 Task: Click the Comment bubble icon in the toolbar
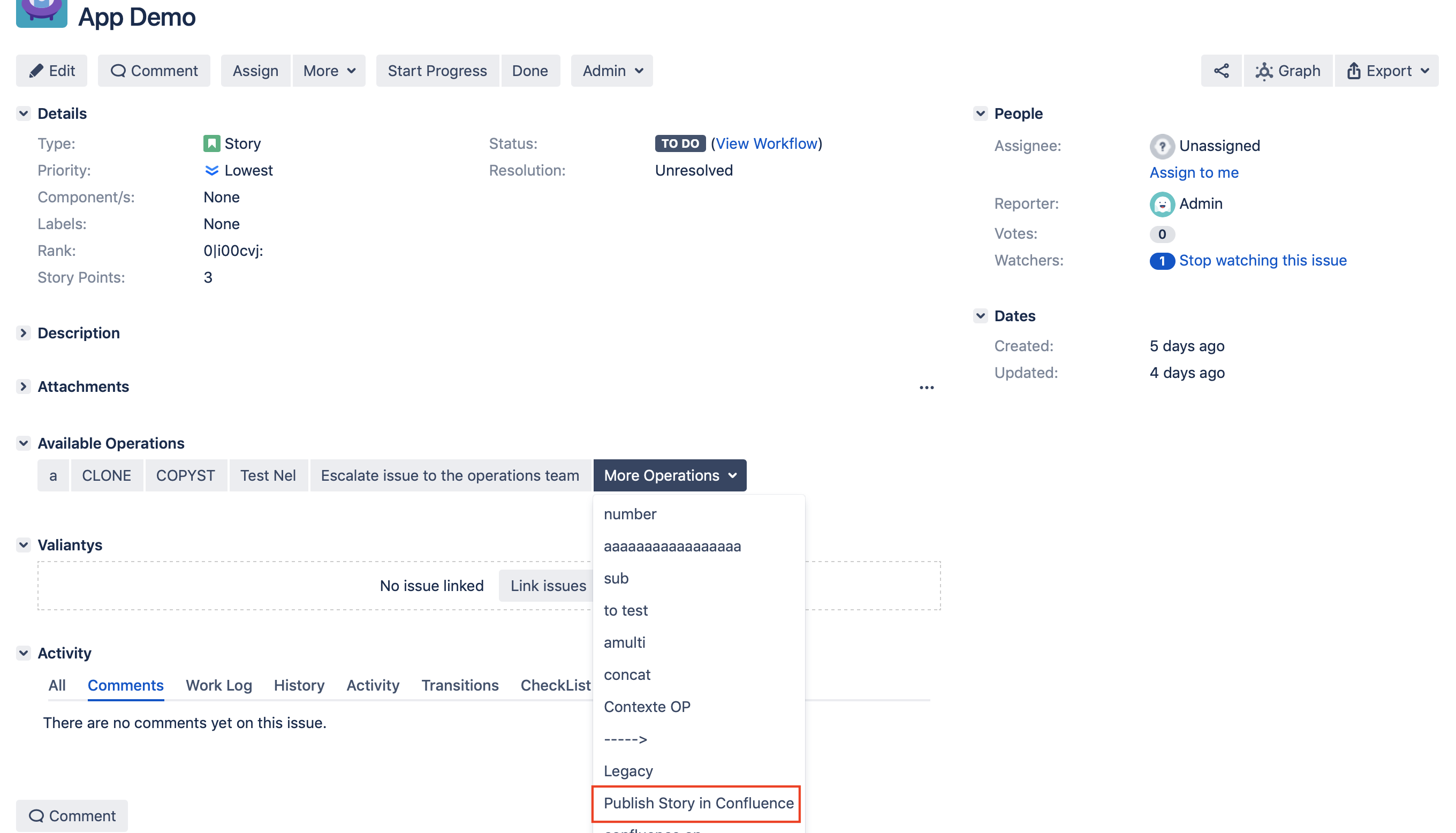118,70
